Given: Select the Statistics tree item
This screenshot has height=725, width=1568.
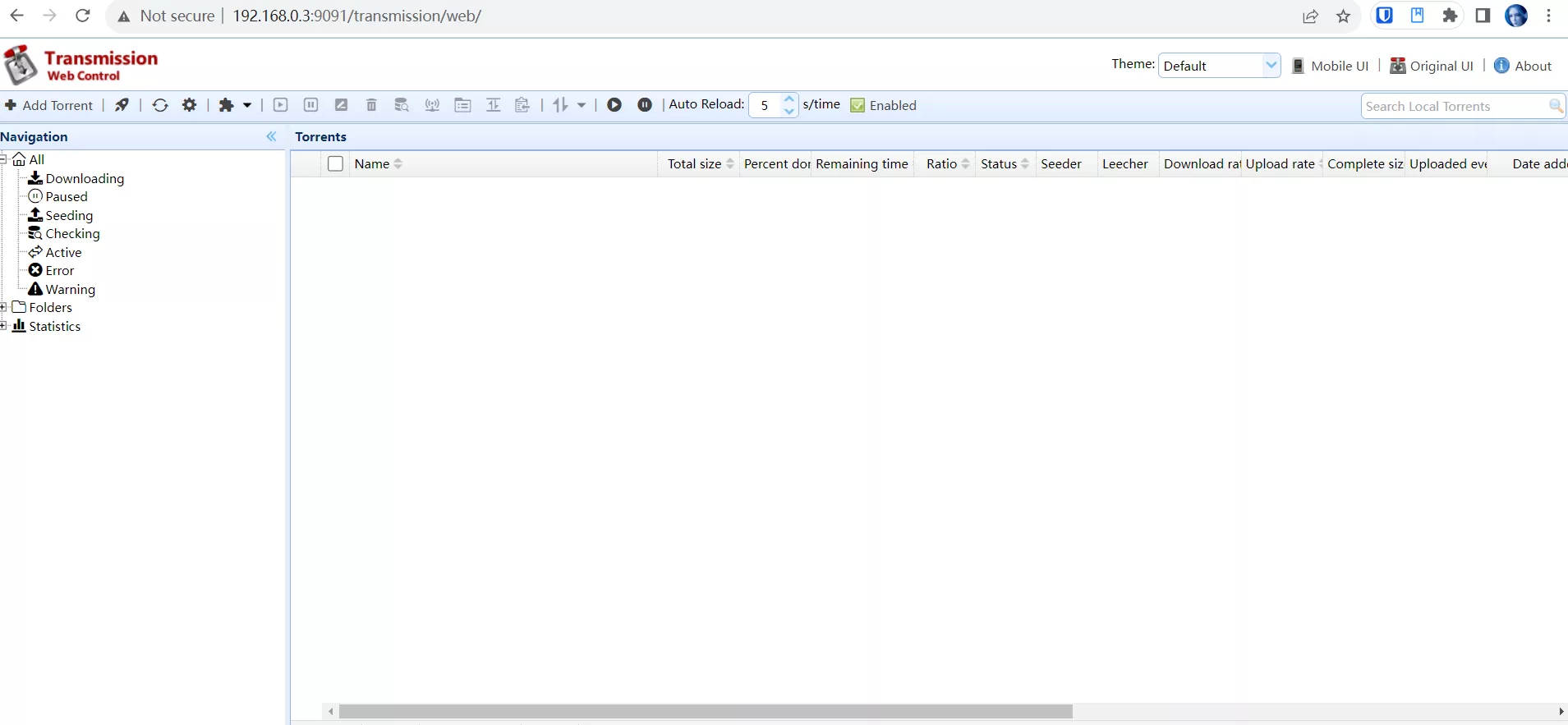Looking at the screenshot, I should pyautogui.click(x=54, y=326).
